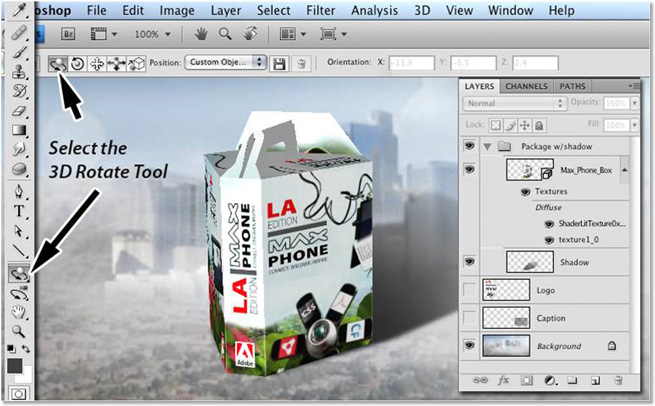Viewport: 655px width, 406px height.
Task: Select the Zoom tool in the toolbox
Action: tap(19, 331)
